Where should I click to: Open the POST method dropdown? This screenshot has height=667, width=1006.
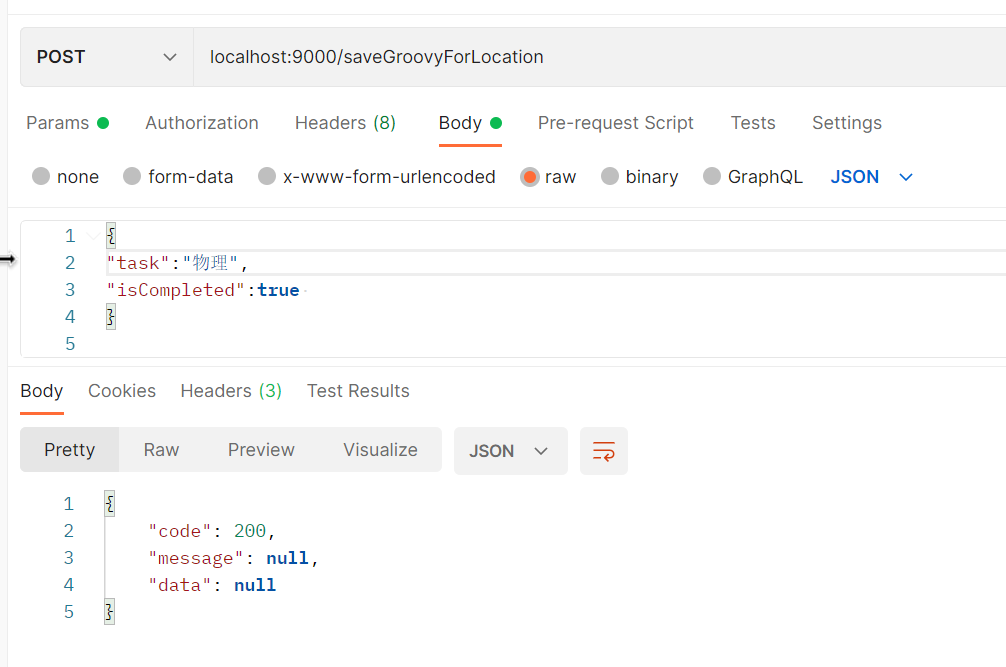click(x=107, y=57)
